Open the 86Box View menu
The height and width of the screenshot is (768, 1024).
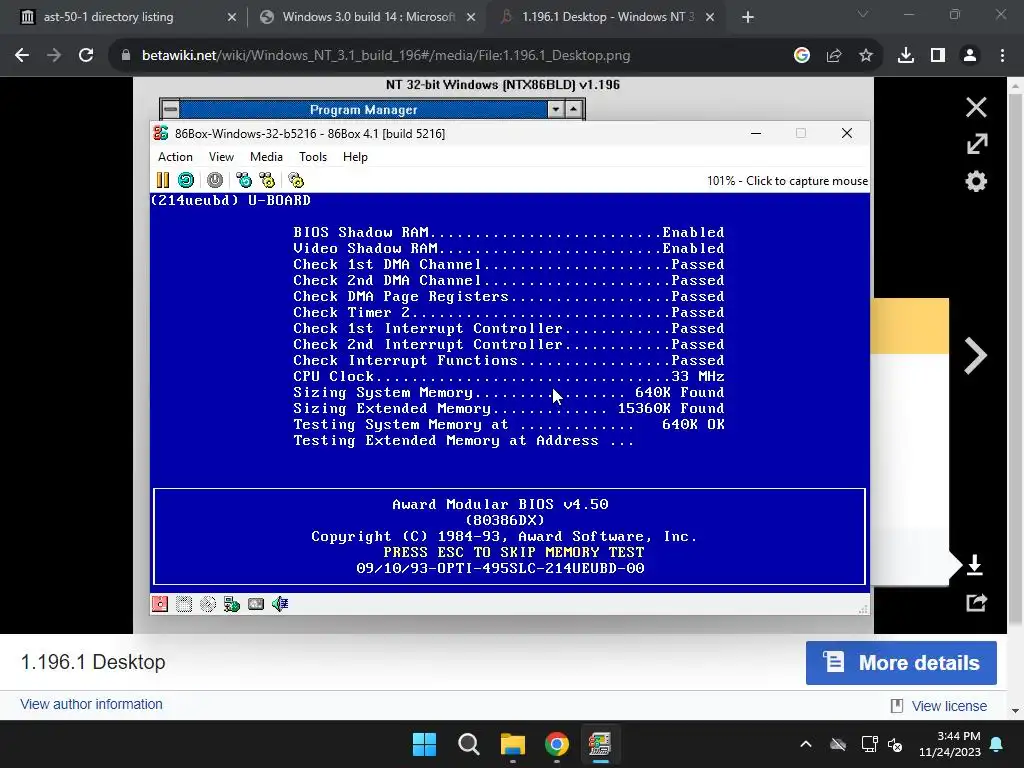[221, 157]
